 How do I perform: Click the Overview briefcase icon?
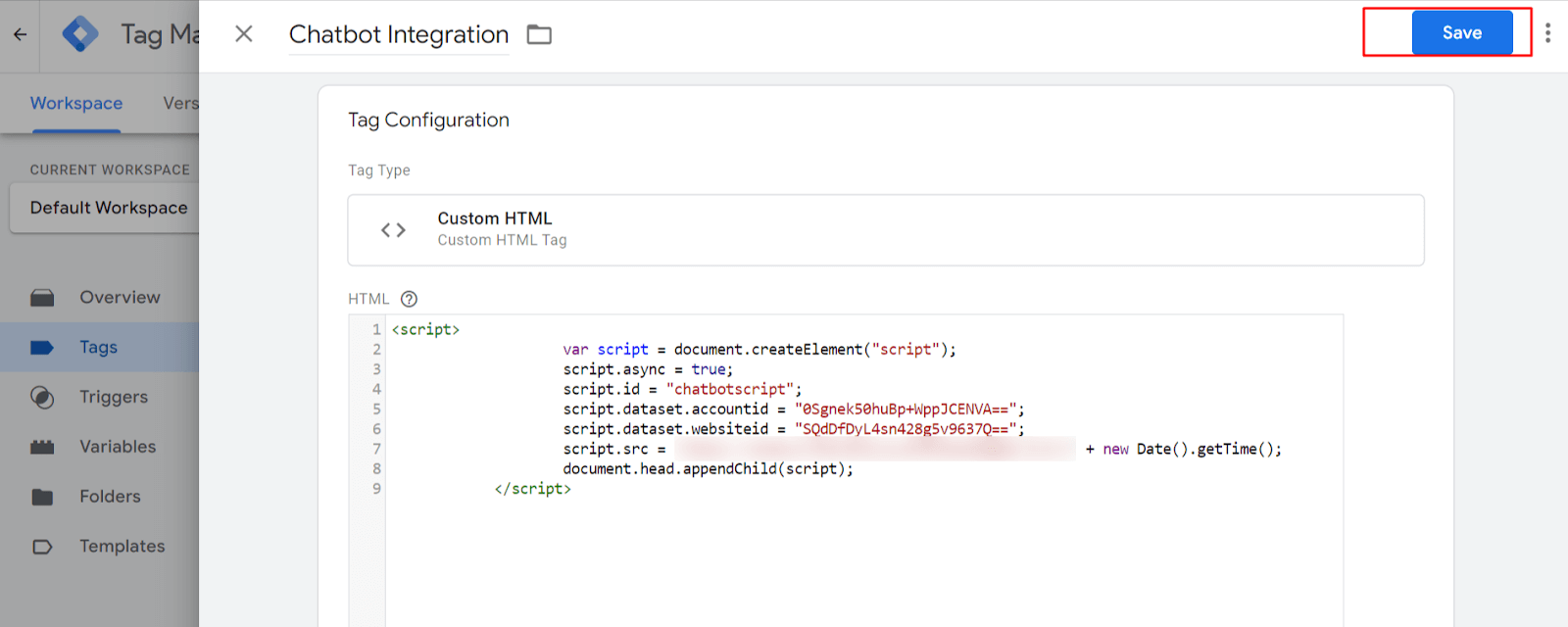tap(42, 298)
